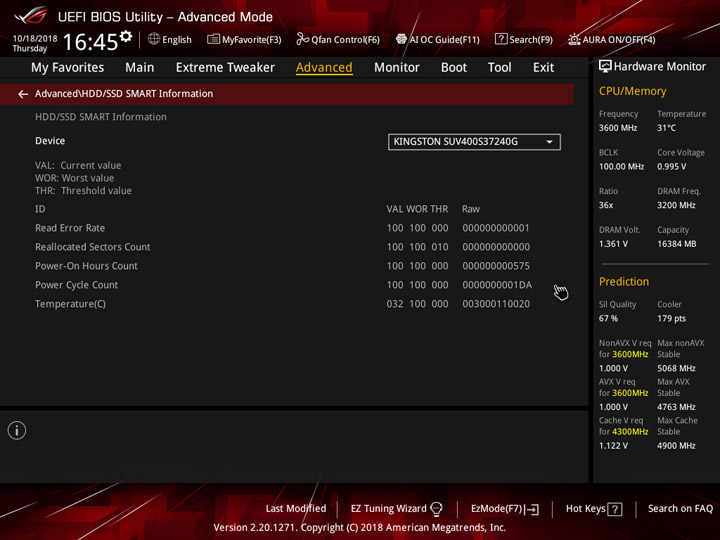Click the raw value 000000000575

coord(496,266)
